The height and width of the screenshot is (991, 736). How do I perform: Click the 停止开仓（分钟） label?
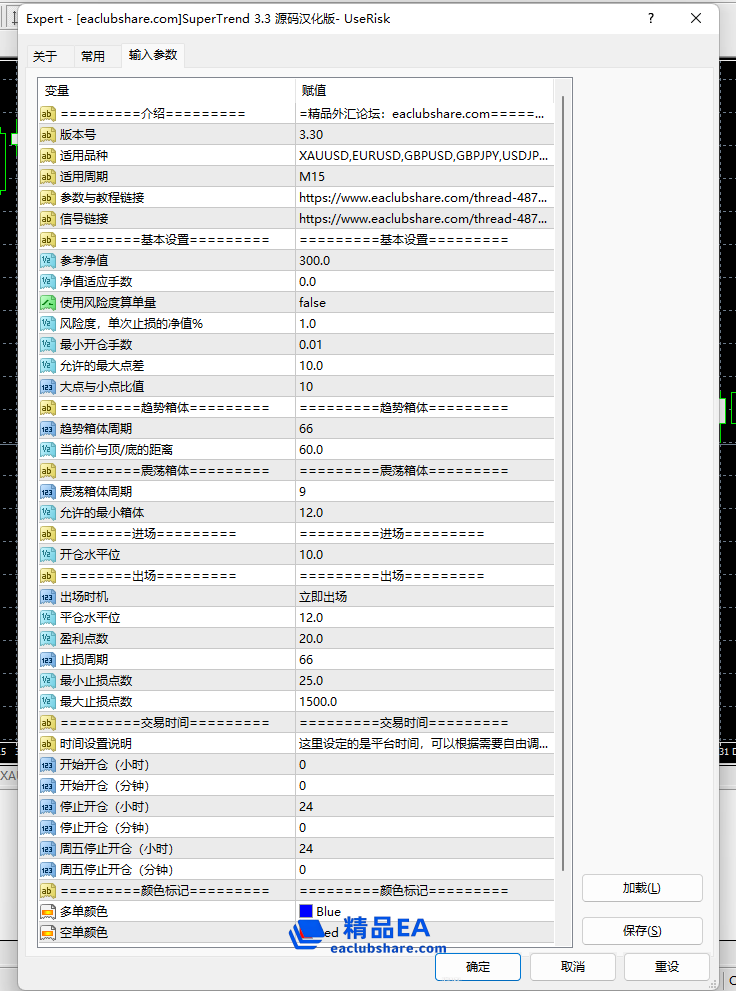click(x=105, y=827)
